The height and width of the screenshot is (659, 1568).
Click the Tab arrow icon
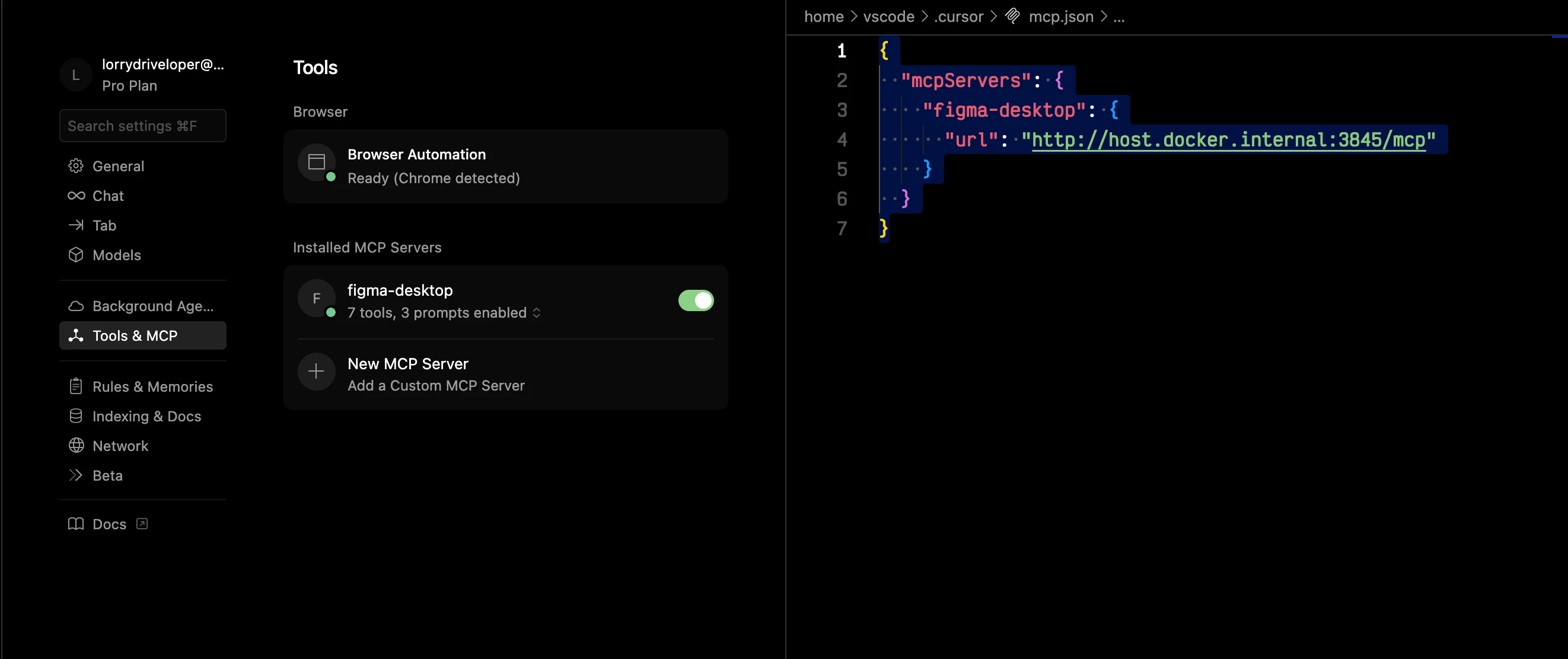[75, 225]
